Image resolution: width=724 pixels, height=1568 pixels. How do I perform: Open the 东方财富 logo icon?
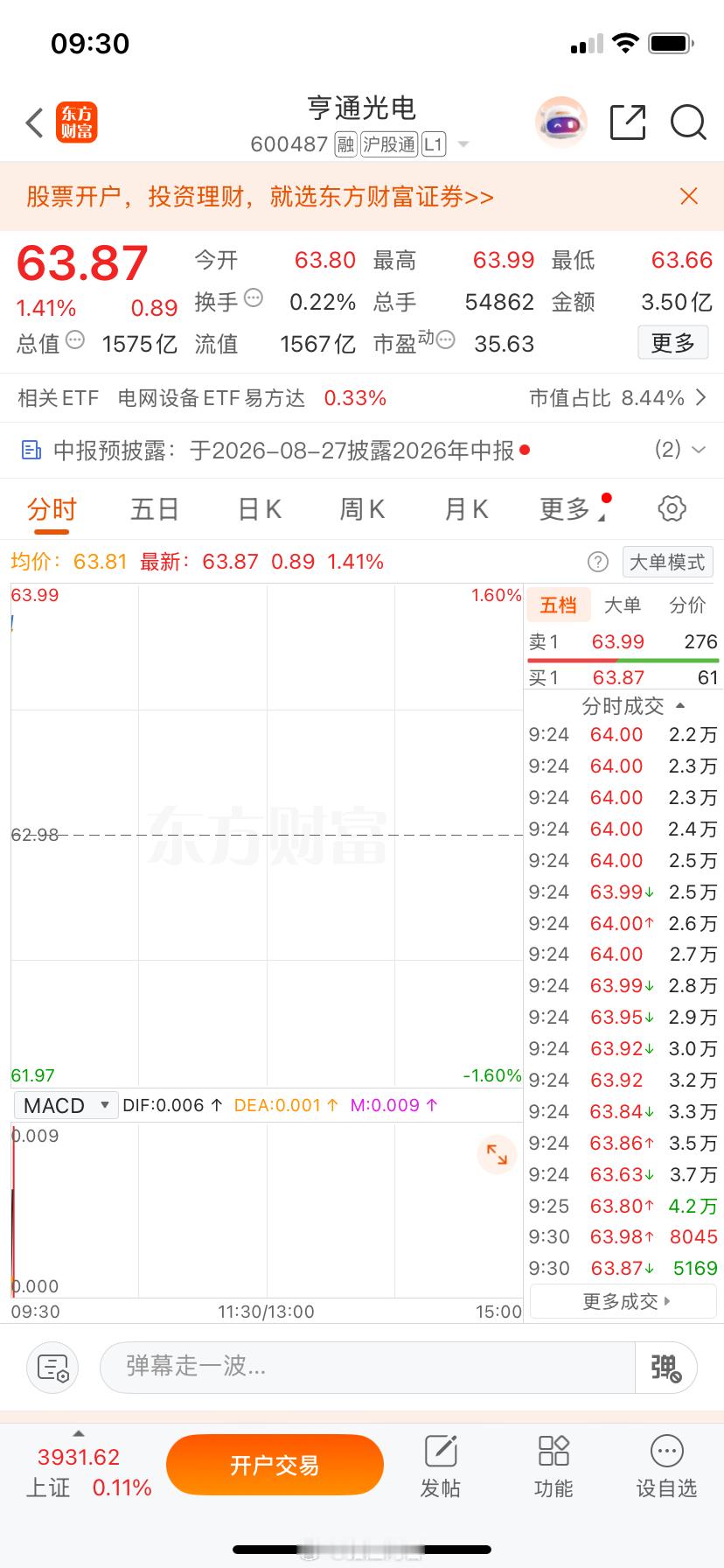click(77, 123)
